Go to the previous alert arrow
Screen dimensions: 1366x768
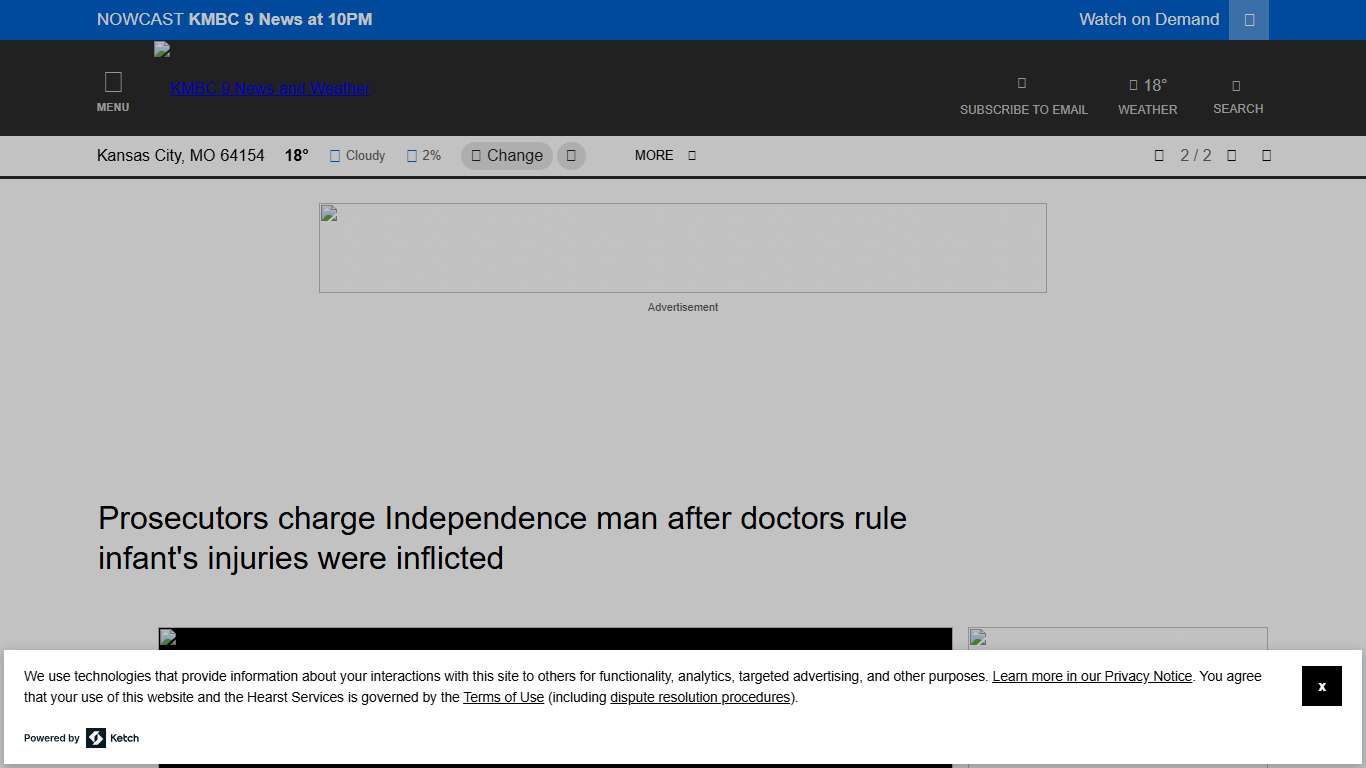click(x=1159, y=156)
